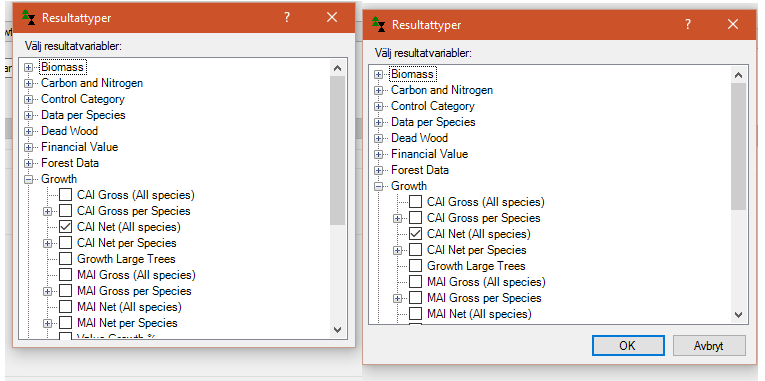Check Growth Large Trees in right dialog
Image resolution: width=765 pixels, height=381 pixels.
coord(415,266)
